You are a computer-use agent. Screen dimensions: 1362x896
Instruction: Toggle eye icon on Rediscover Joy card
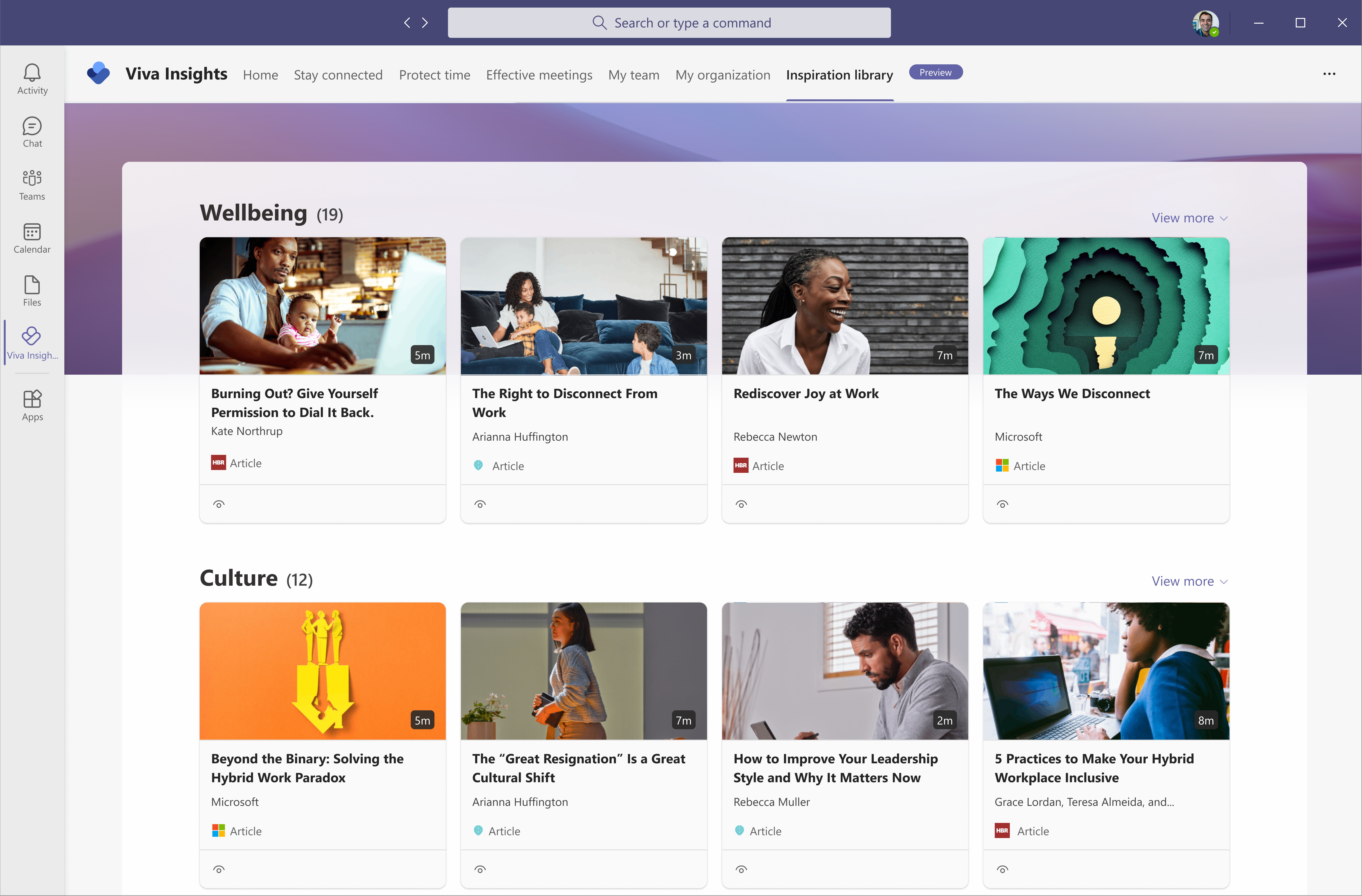[741, 504]
